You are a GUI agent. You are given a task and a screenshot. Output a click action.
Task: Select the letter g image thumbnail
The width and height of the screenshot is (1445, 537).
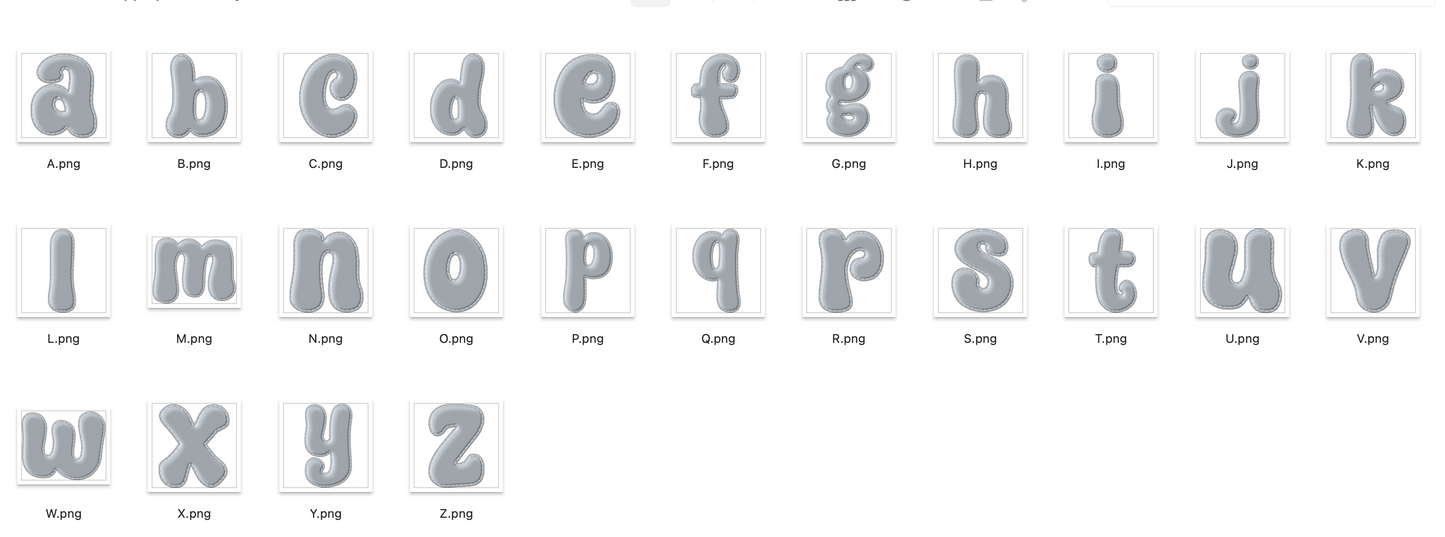click(x=849, y=96)
